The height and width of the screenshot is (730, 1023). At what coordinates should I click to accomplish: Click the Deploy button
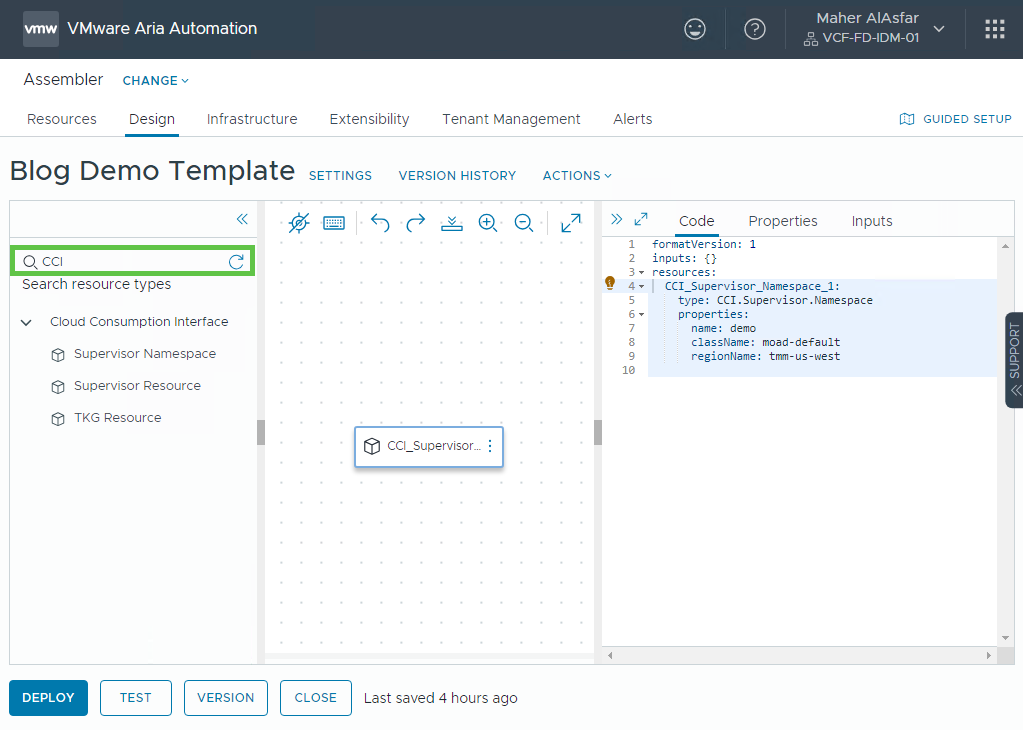[x=48, y=698]
